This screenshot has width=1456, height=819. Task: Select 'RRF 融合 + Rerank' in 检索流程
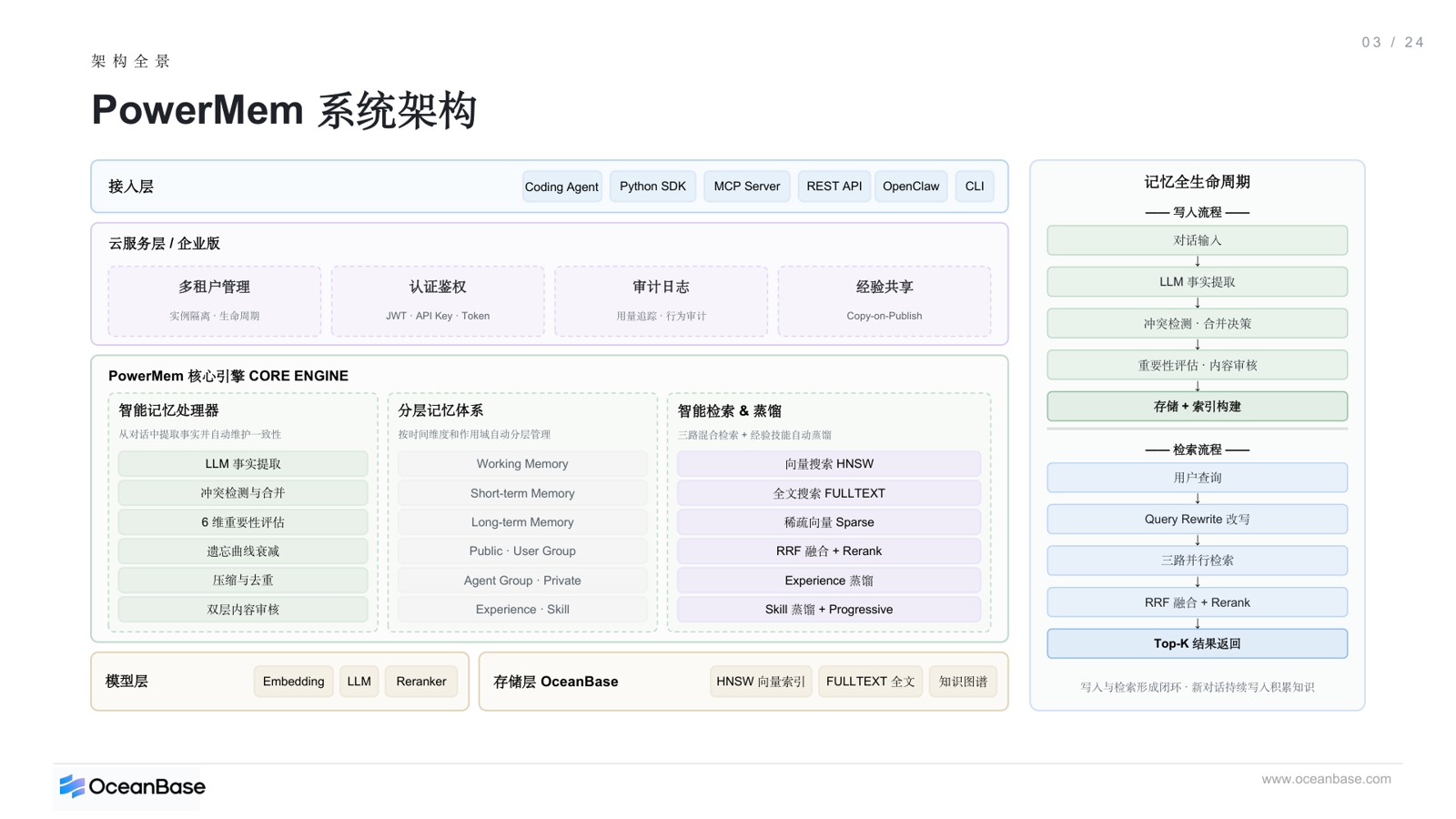pyautogui.click(x=1198, y=602)
